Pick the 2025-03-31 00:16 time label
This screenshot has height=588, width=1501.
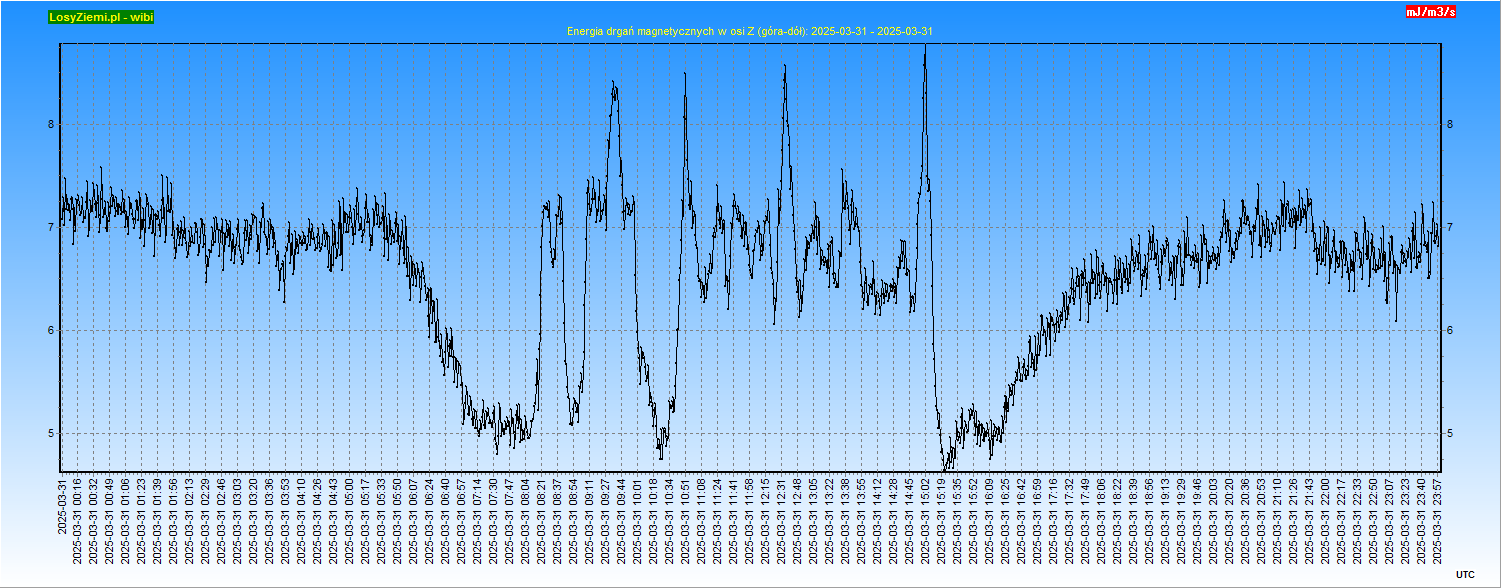[x=77, y=520]
